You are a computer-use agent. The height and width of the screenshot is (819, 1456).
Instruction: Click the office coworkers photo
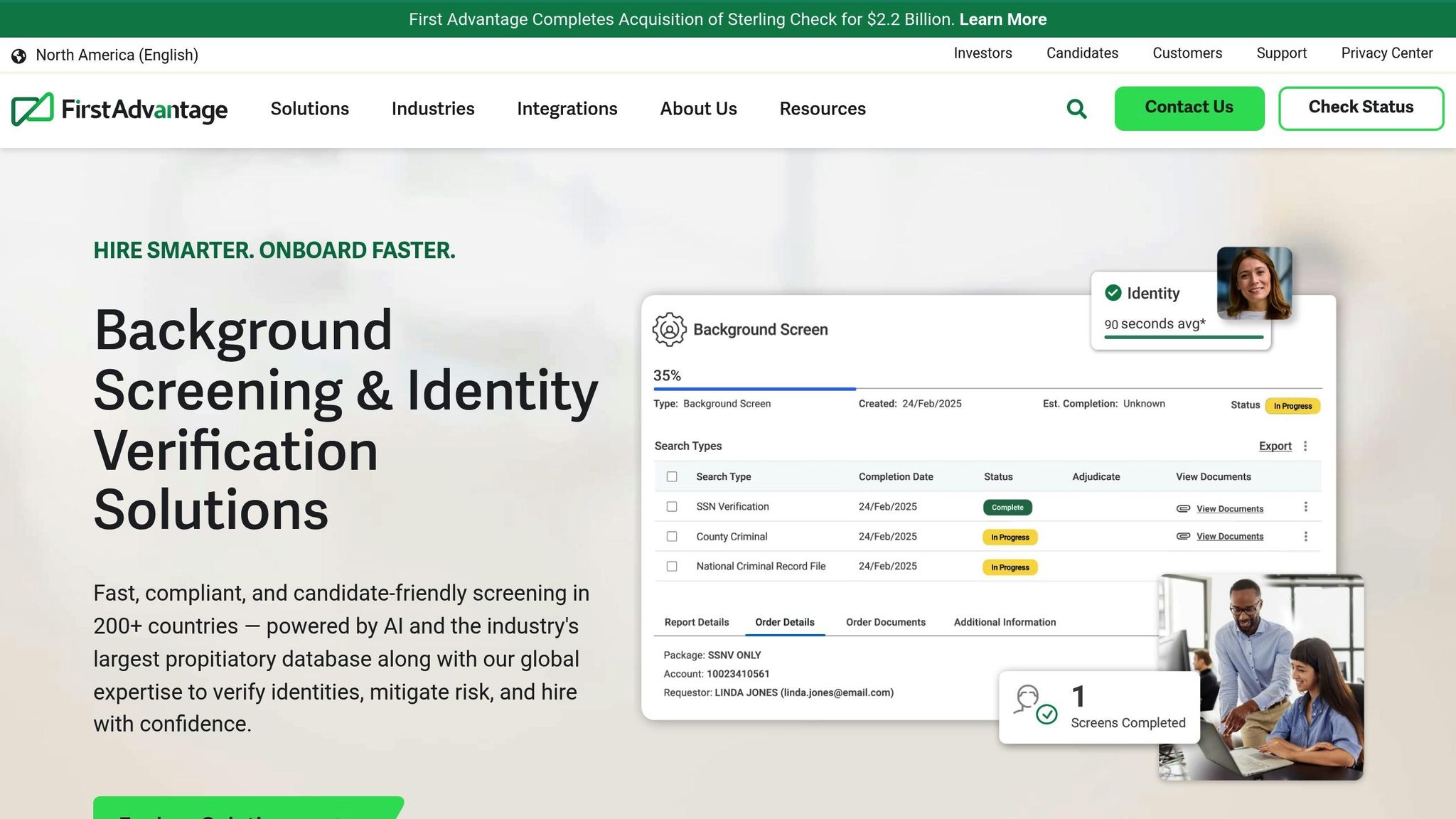click(x=1261, y=677)
